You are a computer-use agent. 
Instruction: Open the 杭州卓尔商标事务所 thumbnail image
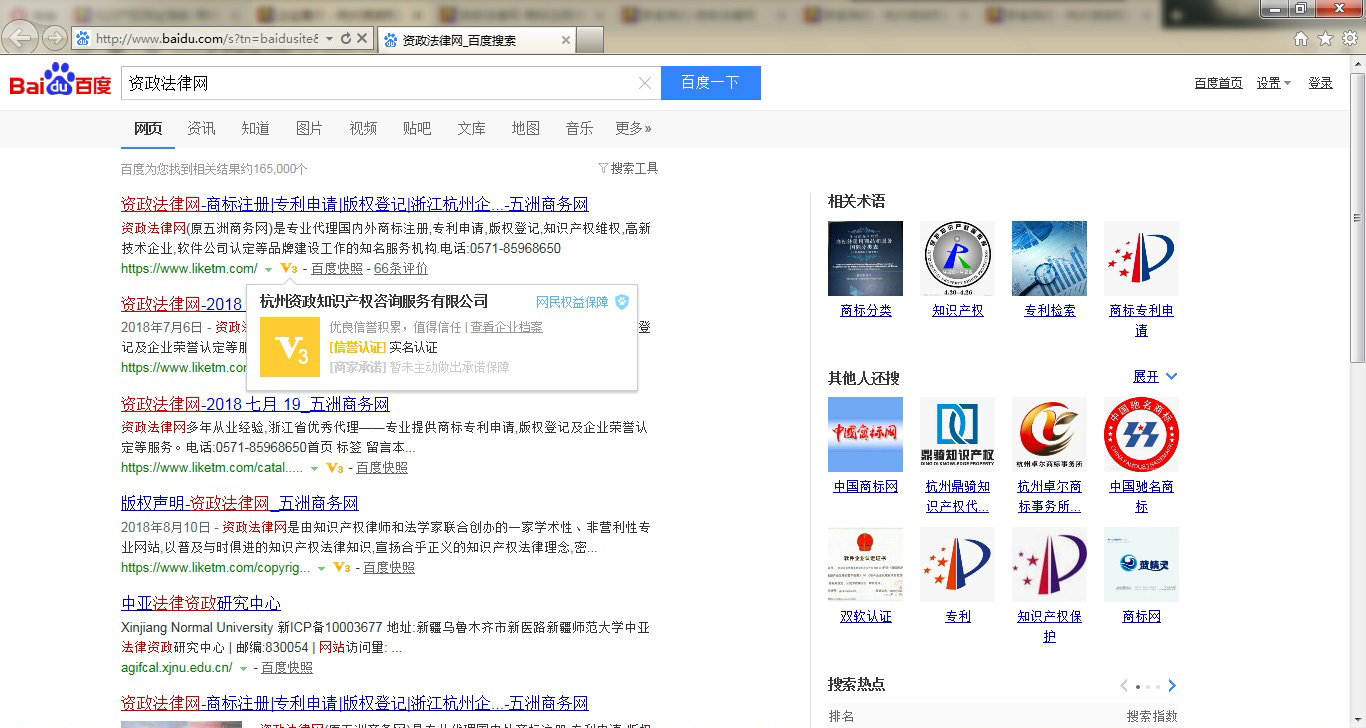point(1049,434)
